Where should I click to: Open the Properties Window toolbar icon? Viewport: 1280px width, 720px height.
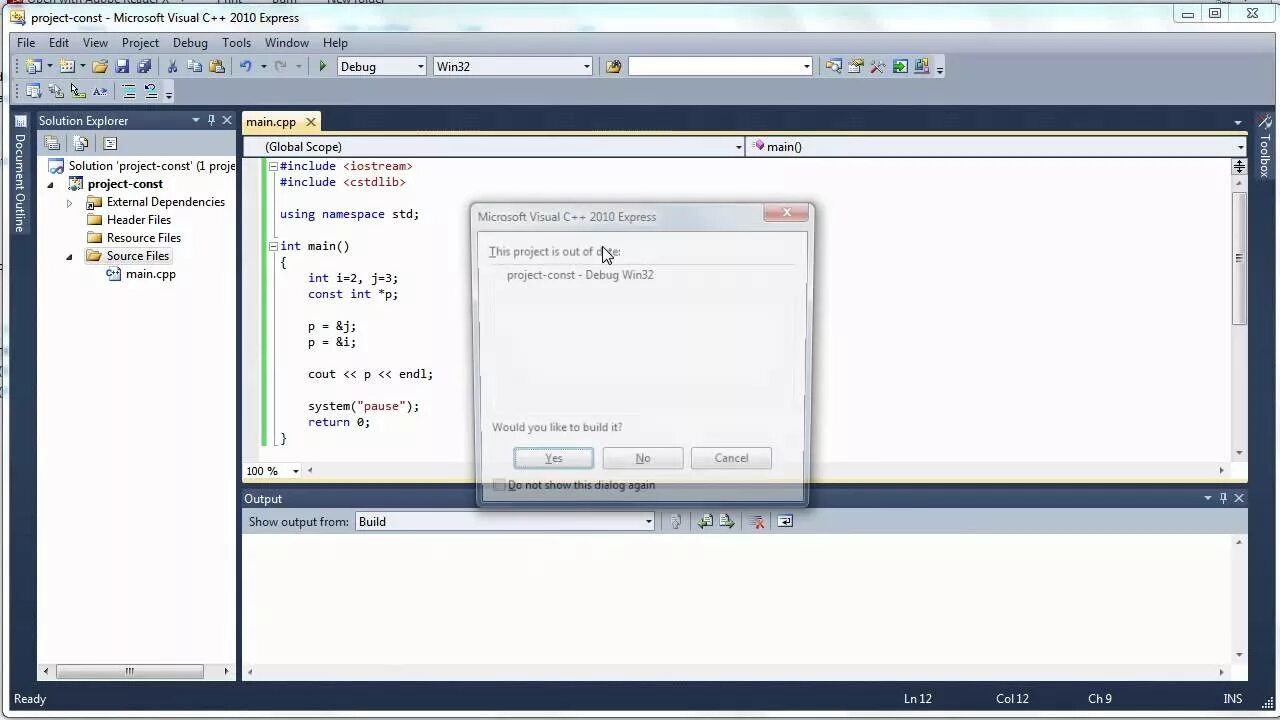pos(856,66)
